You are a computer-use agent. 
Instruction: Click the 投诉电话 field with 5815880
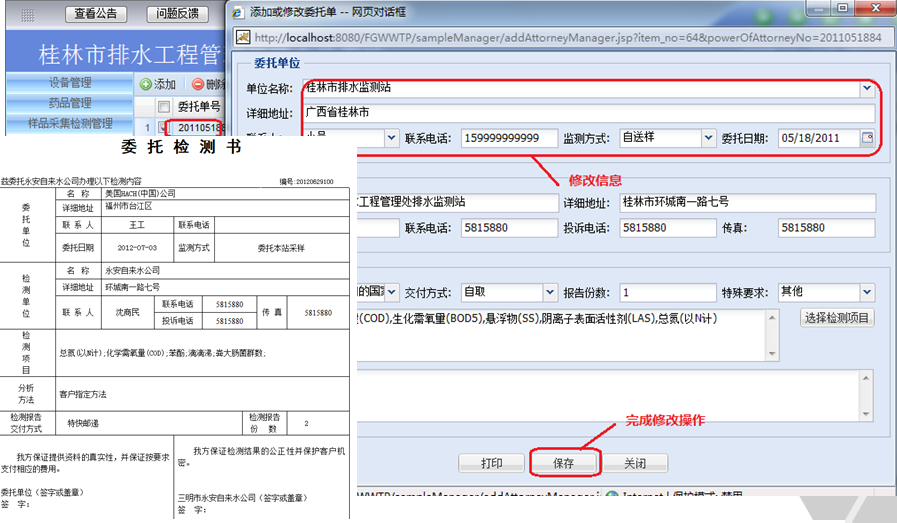668,228
